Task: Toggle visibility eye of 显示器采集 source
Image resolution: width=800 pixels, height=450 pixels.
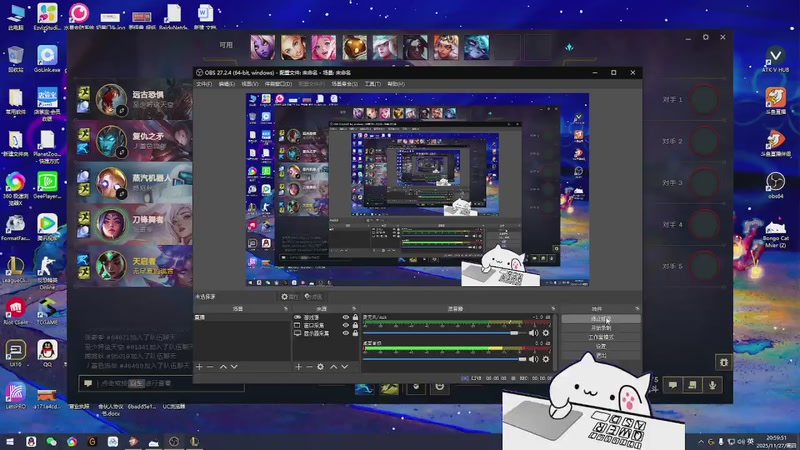Action: pyautogui.click(x=346, y=333)
